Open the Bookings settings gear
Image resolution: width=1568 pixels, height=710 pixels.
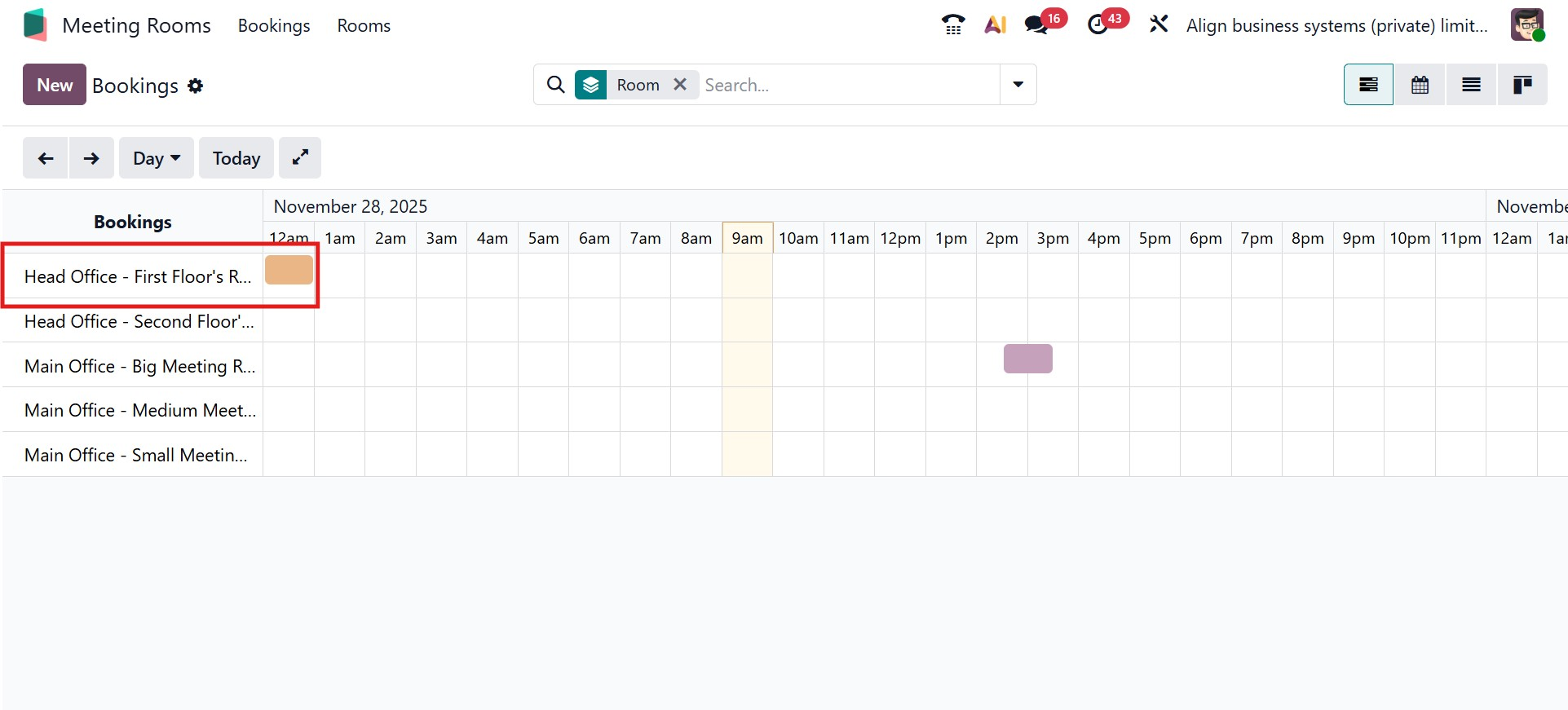click(195, 86)
